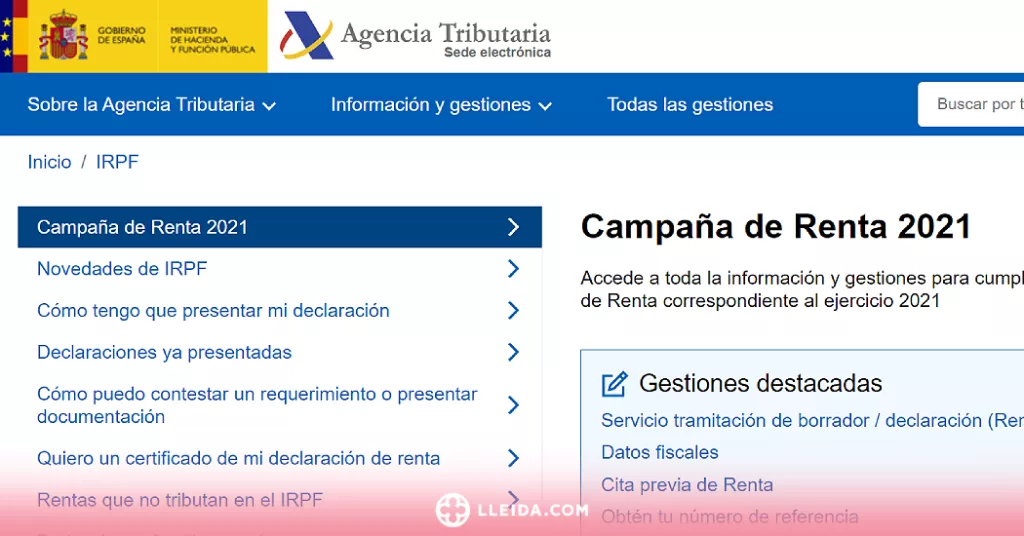Image resolution: width=1024 pixels, height=536 pixels.
Task: Click chevron beside Novedades de IRPF
Action: pyautogui.click(x=513, y=268)
